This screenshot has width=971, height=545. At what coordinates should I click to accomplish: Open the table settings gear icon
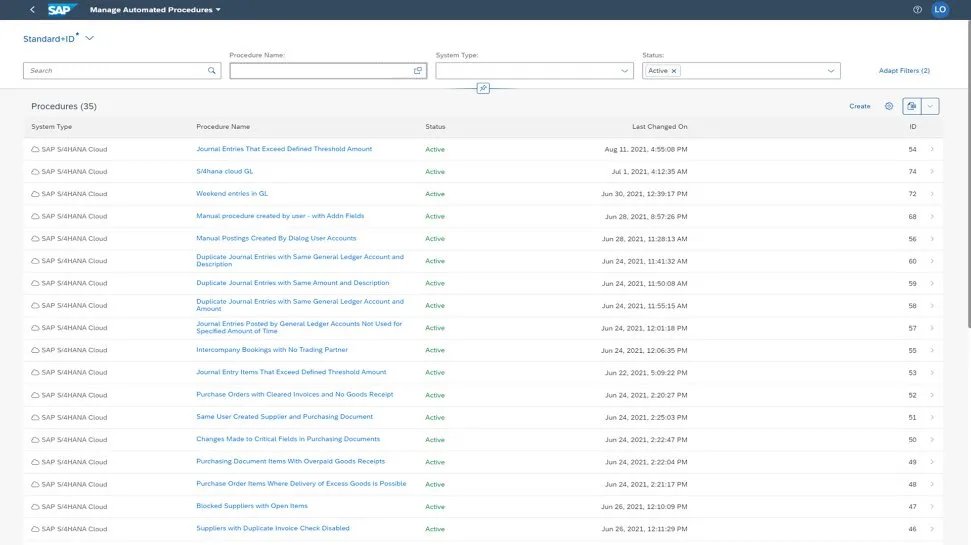click(x=888, y=106)
